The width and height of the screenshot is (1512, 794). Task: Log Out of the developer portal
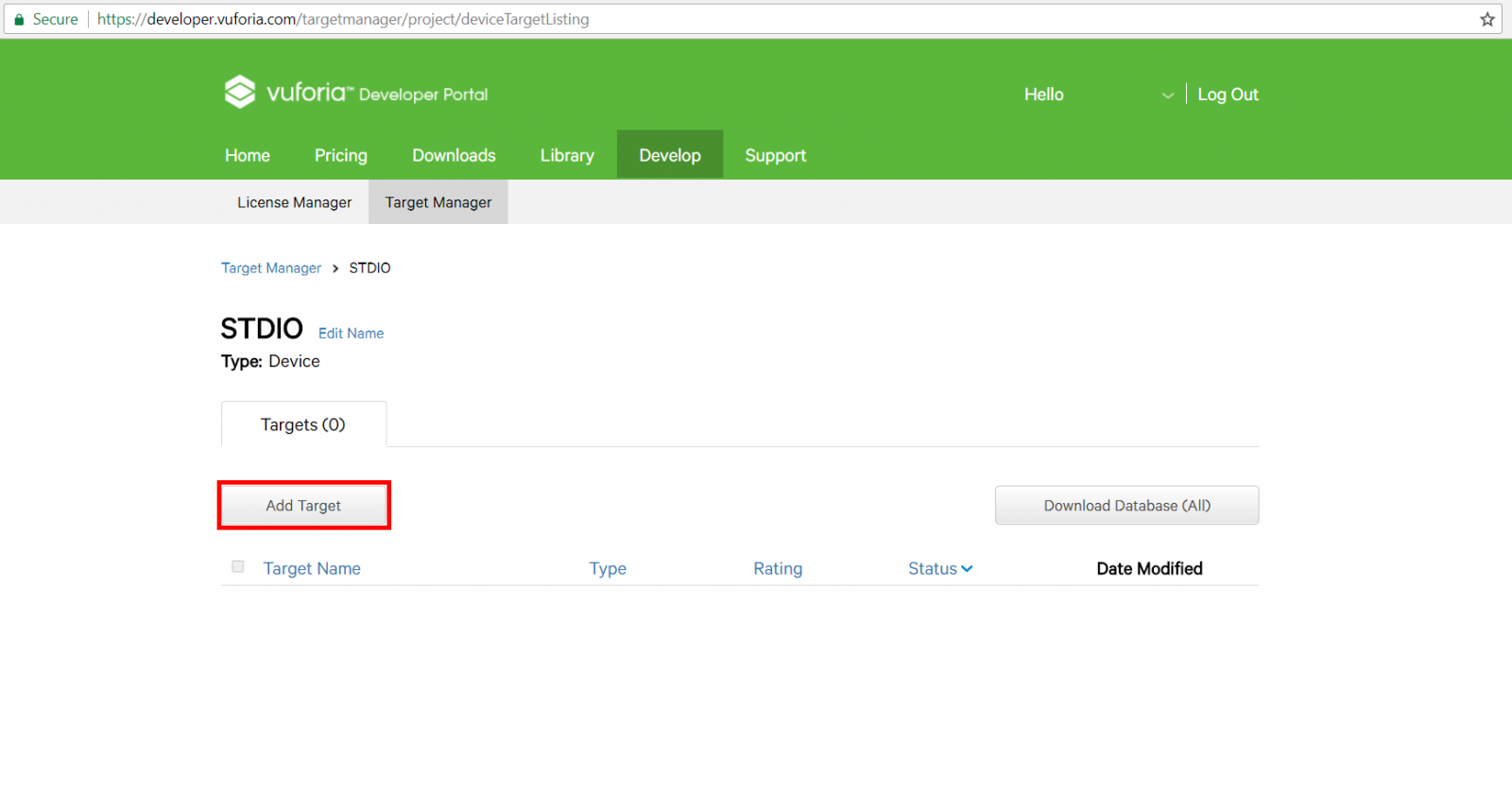click(x=1228, y=95)
